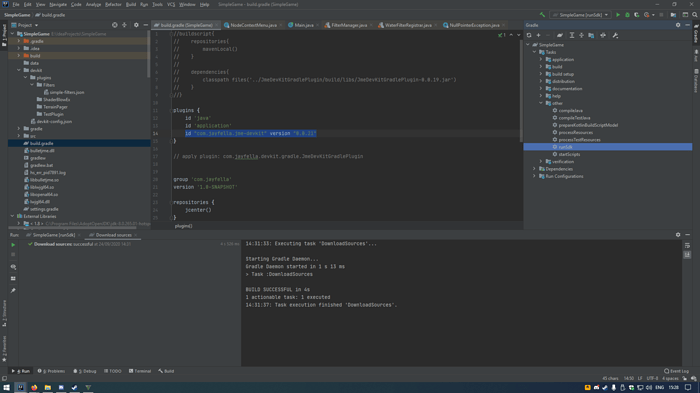This screenshot has height=393, width=700.
Task: Open Gradle build tool settings wrench
Action: point(615,35)
